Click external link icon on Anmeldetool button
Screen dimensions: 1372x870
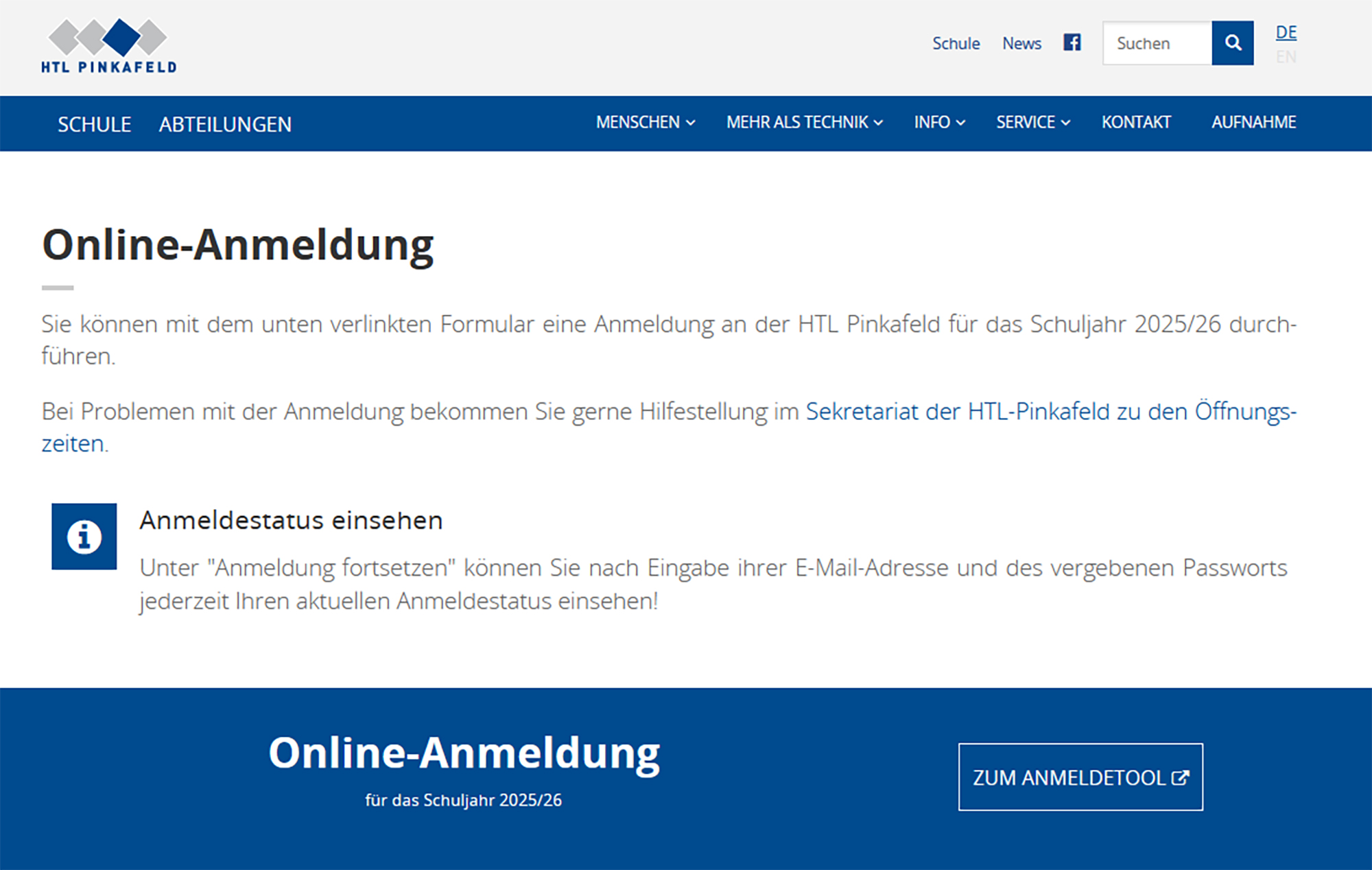(1180, 777)
